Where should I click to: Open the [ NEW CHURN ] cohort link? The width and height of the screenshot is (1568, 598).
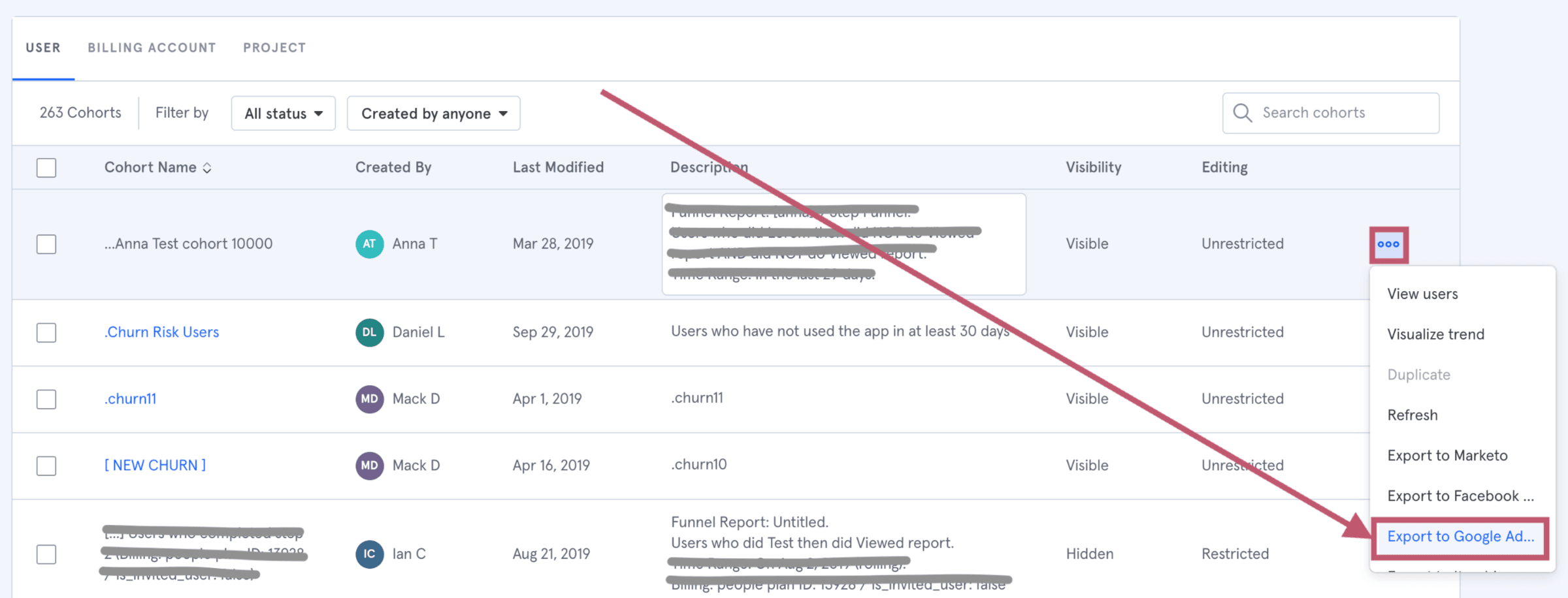pos(155,465)
